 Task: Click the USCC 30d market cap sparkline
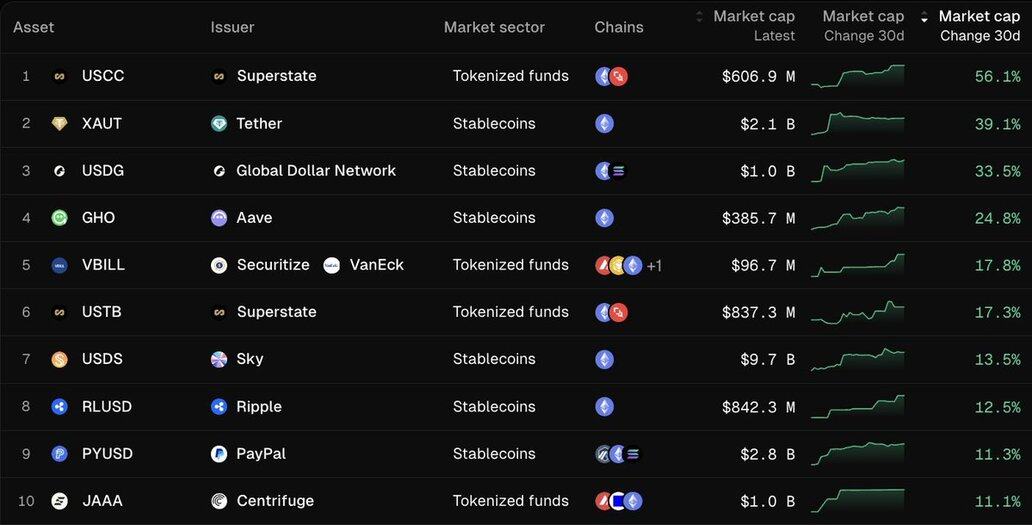tap(857, 76)
